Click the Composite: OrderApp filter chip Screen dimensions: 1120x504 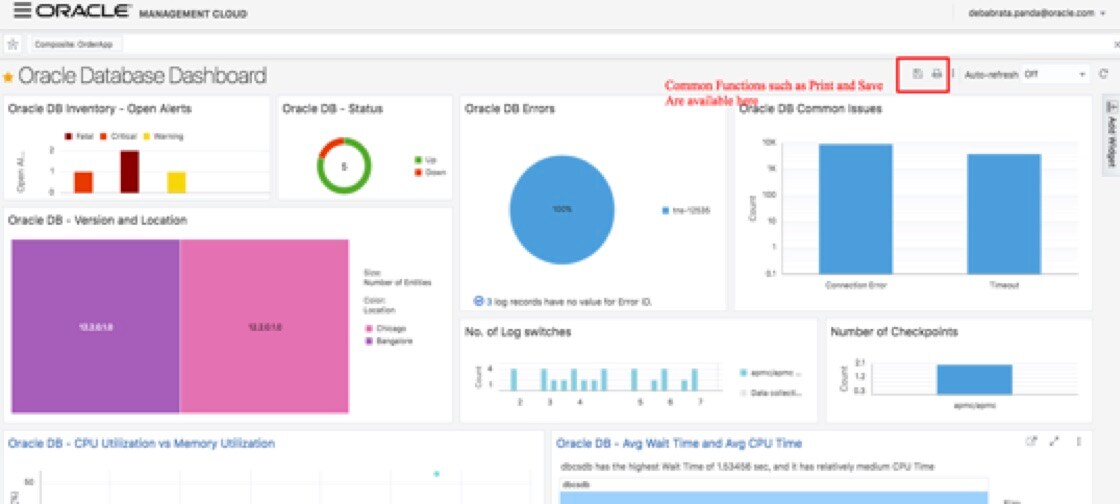point(74,44)
